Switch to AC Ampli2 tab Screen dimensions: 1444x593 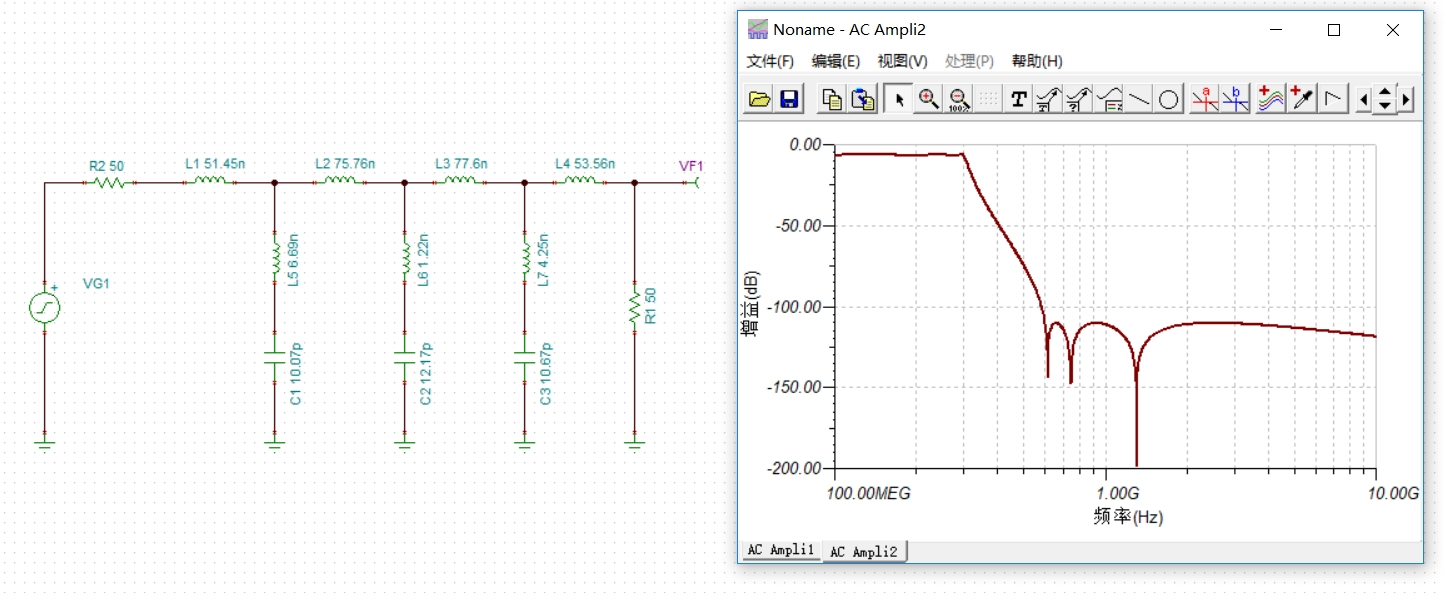click(865, 552)
